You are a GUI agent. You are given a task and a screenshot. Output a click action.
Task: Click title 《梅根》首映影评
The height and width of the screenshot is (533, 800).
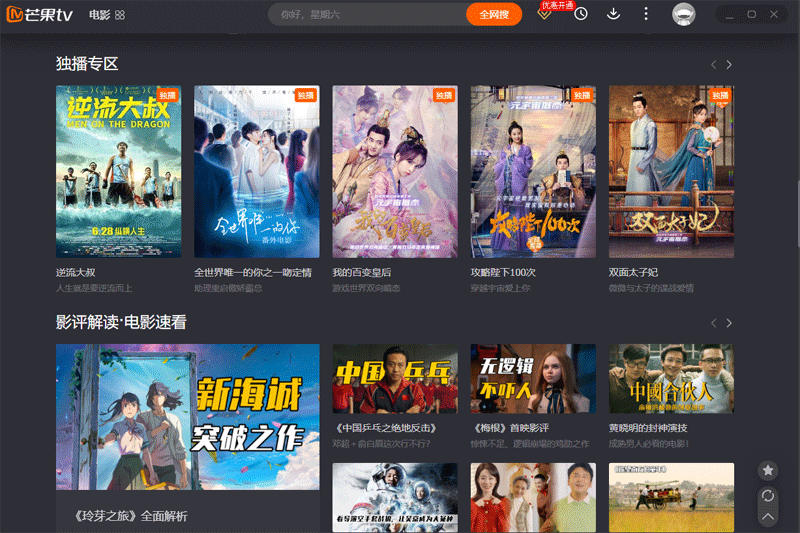pyautogui.click(x=510, y=428)
